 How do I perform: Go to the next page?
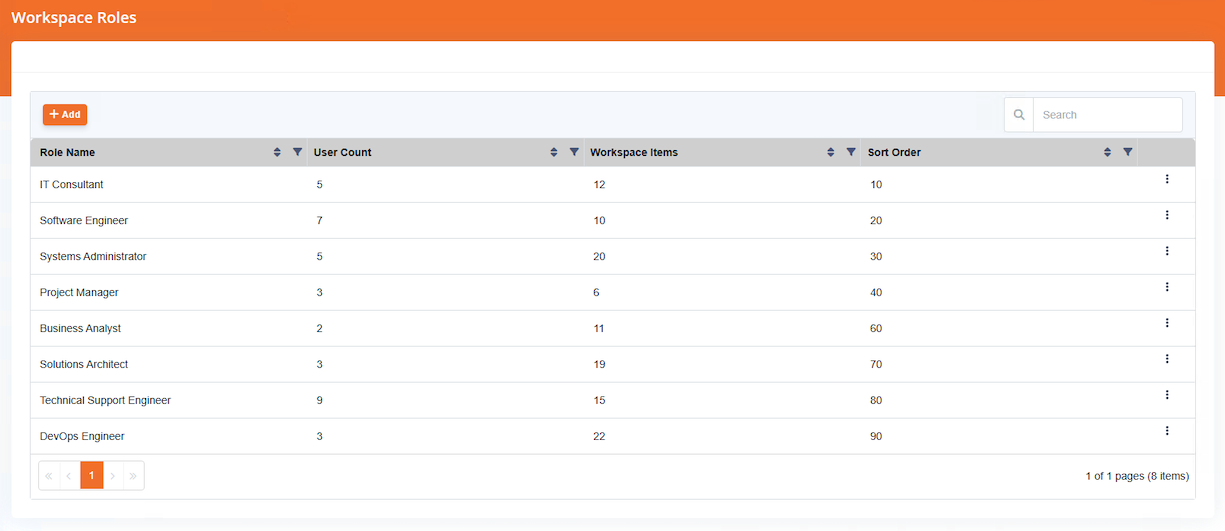113,476
